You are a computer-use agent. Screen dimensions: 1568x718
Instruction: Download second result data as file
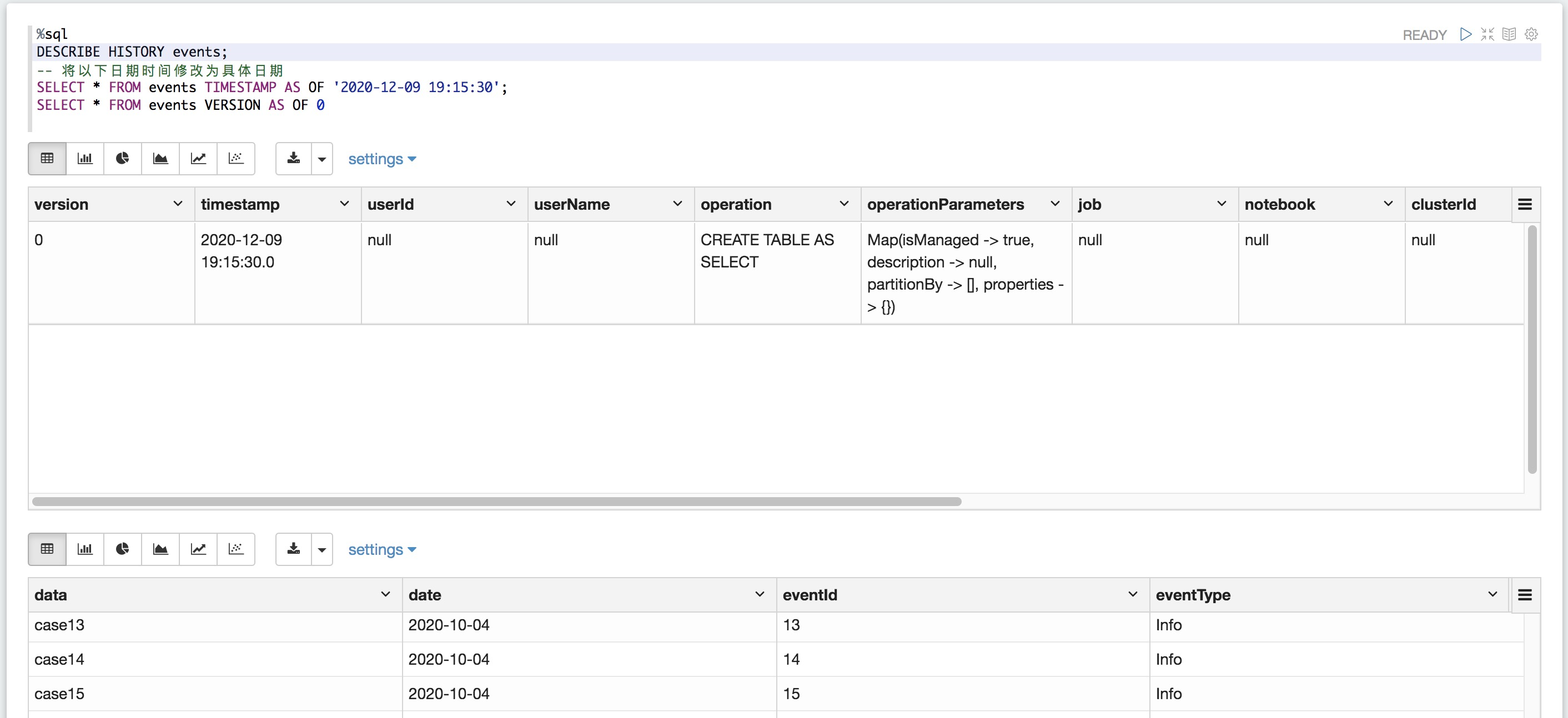coord(293,549)
